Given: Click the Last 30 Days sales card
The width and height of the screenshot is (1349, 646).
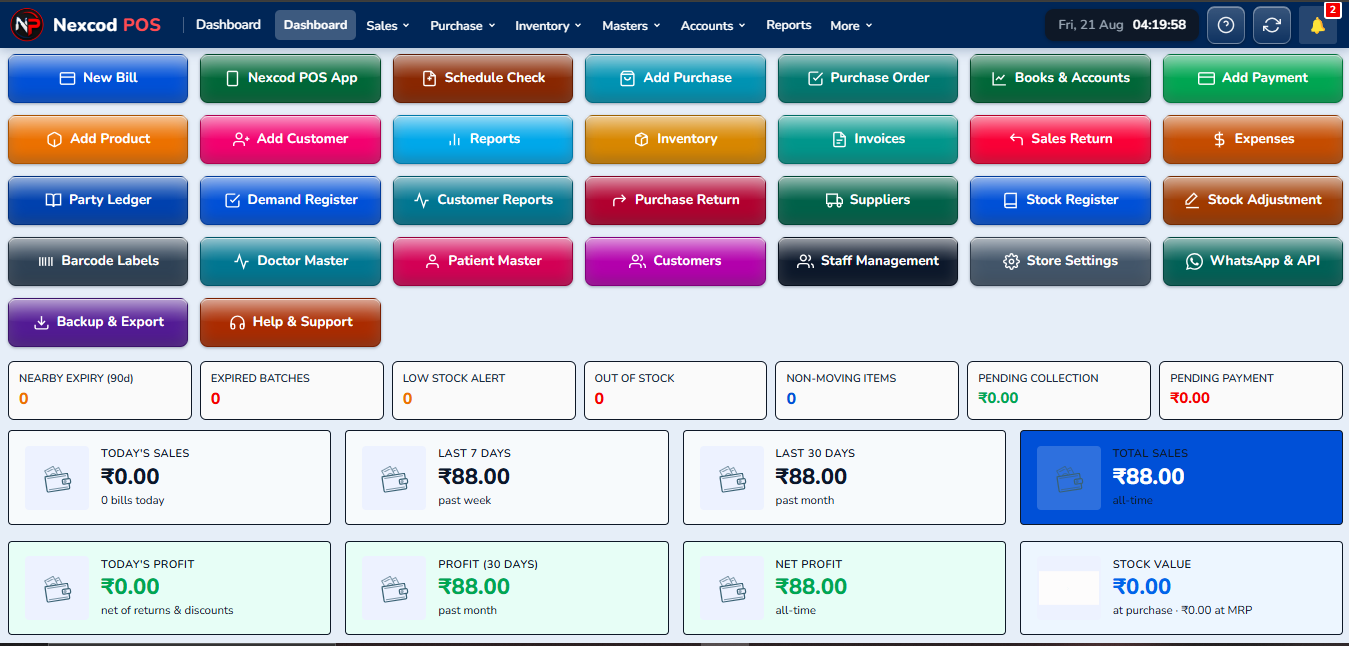Looking at the screenshot, I should coord(844,478).
